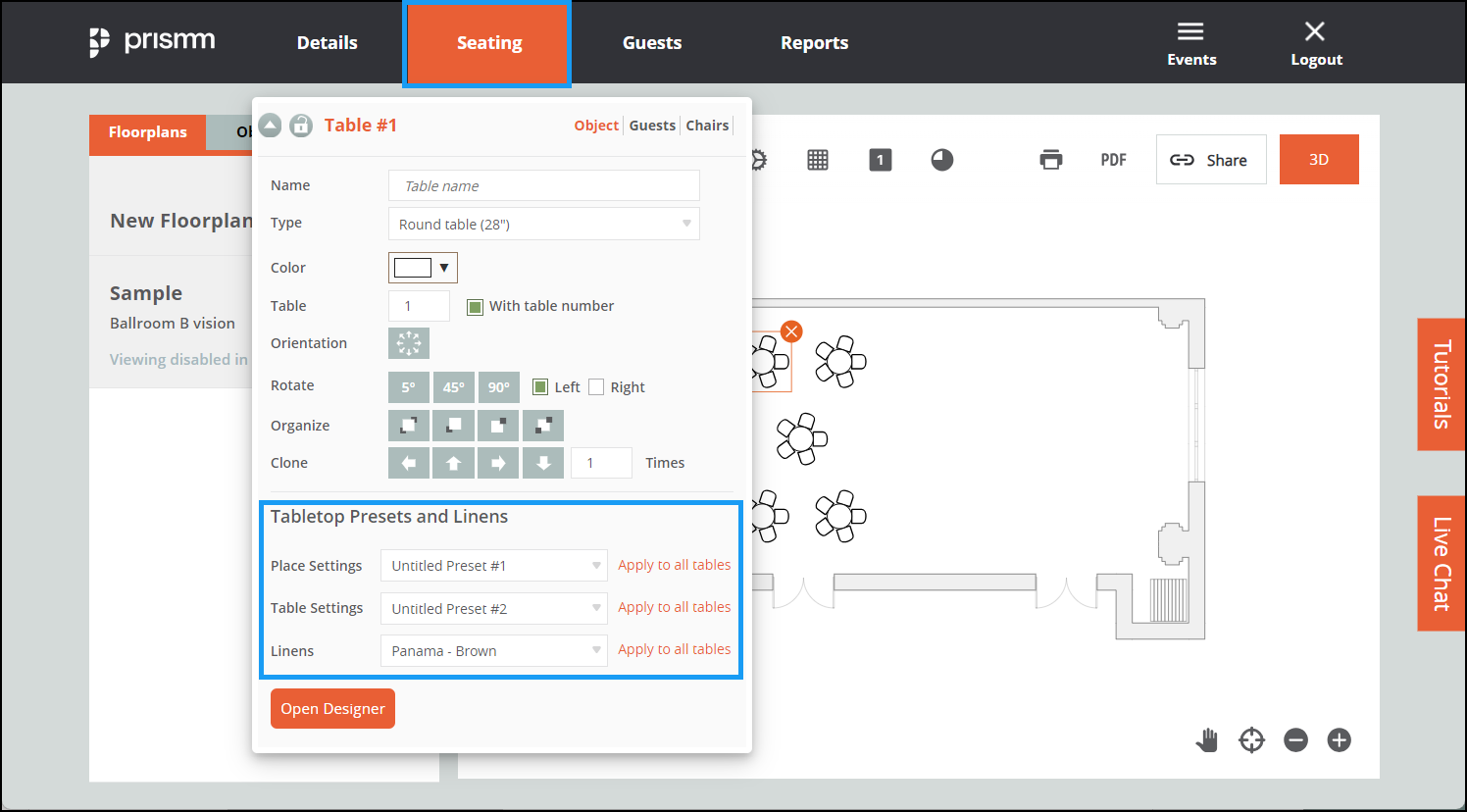Open the pie chart icon in toolbar
Screen dimensions: 1467x812
coord(942,160)
